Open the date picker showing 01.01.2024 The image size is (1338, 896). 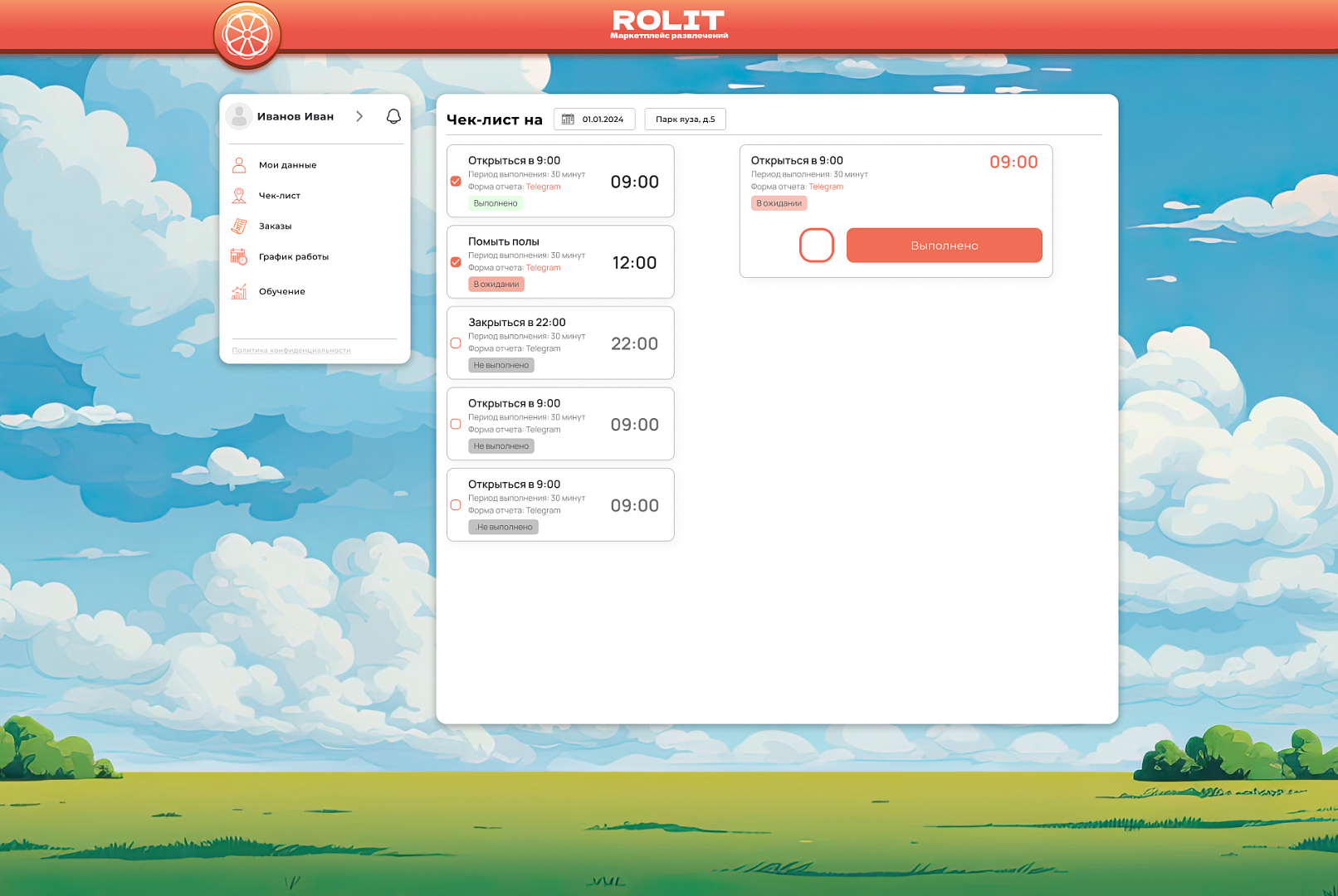(594, 119)
